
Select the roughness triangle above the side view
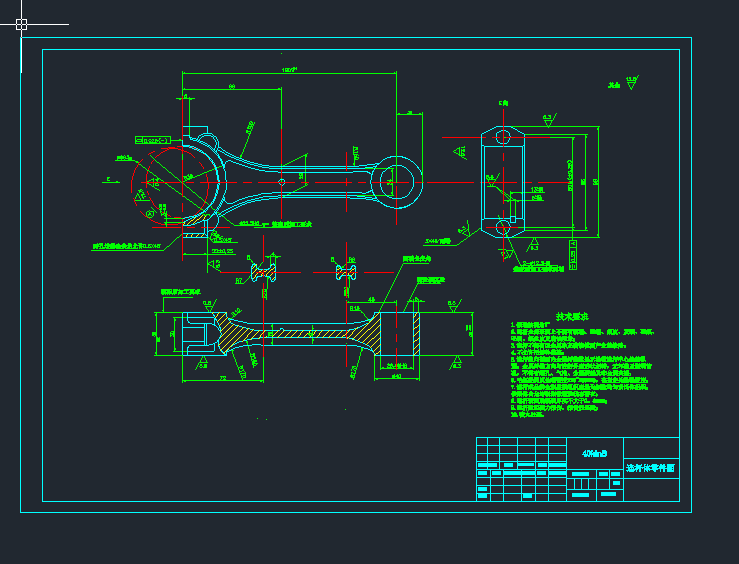548,119
